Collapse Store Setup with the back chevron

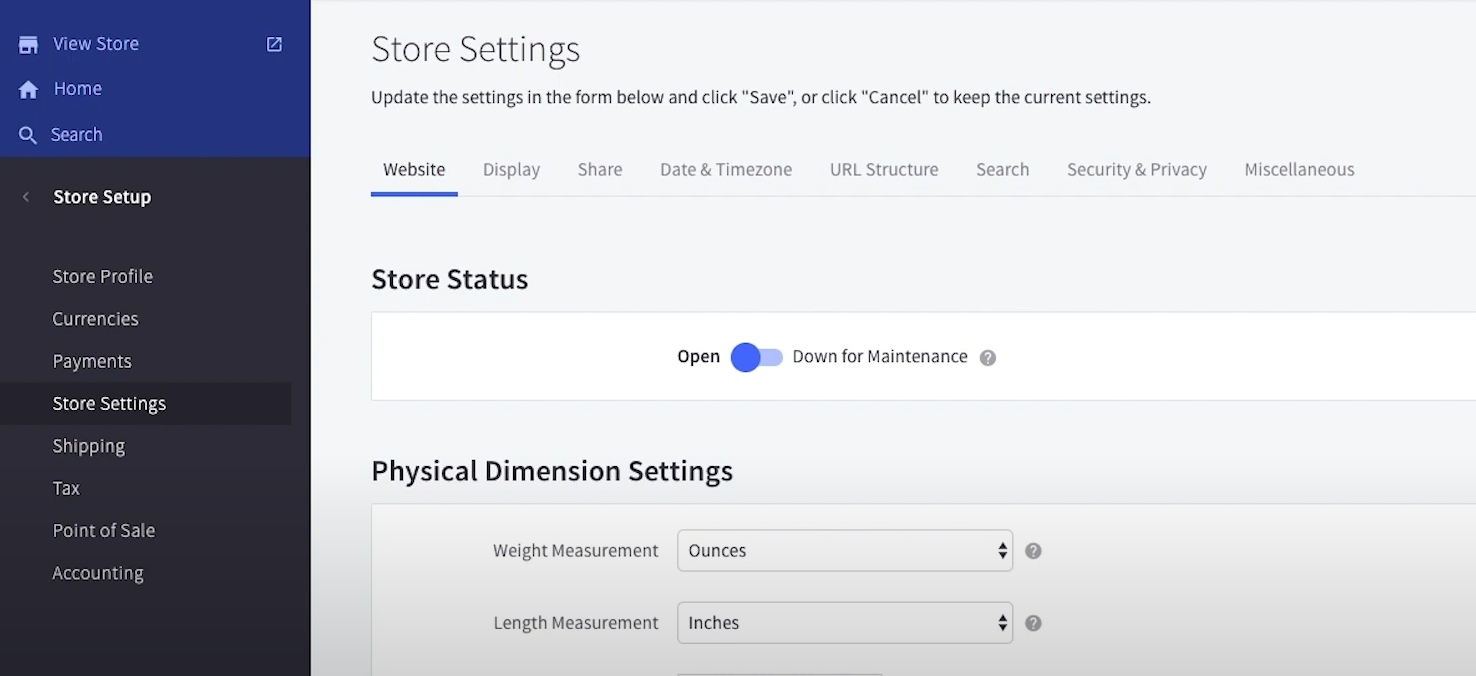pyautogui.click(x=26, y=197)
